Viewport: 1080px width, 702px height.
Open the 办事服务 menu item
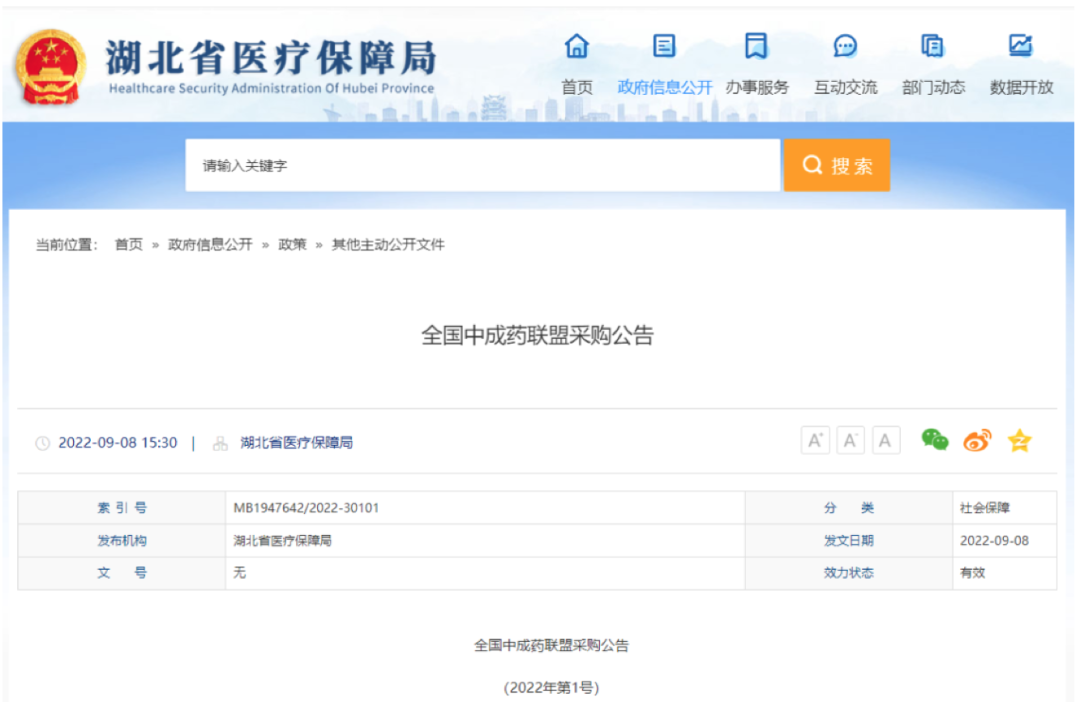pos(757,87)
